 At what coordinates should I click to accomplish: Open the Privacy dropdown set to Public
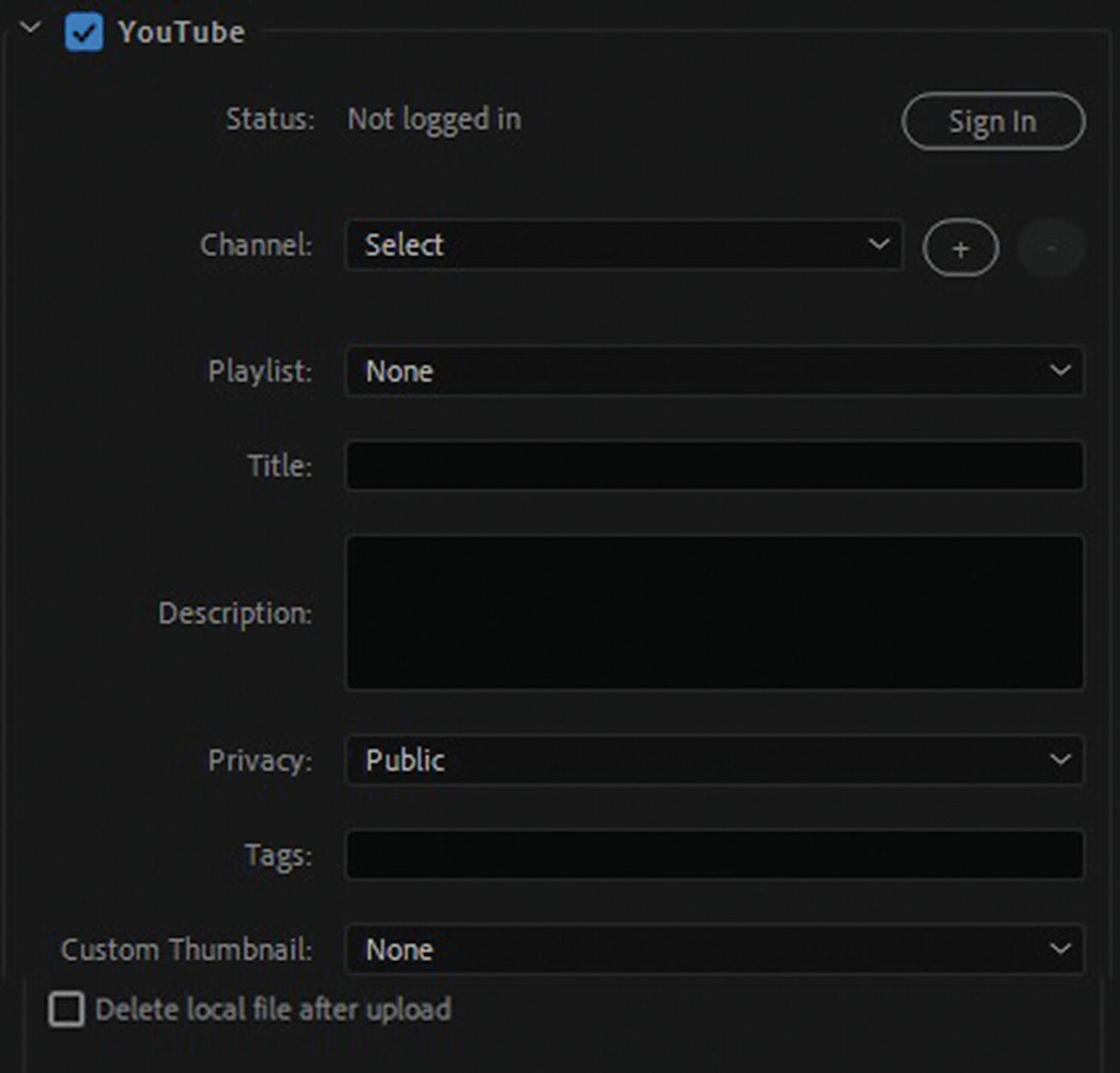[x=713, y=760]
